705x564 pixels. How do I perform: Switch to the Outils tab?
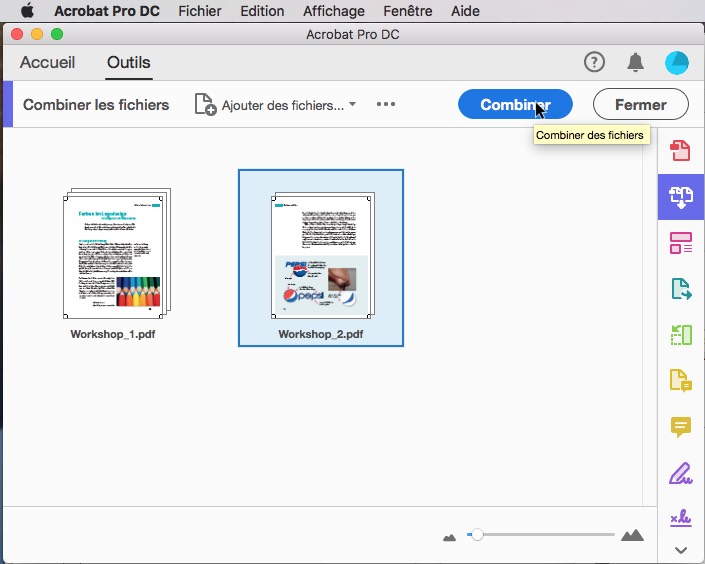pyautogui.click(x=129, y=63)
